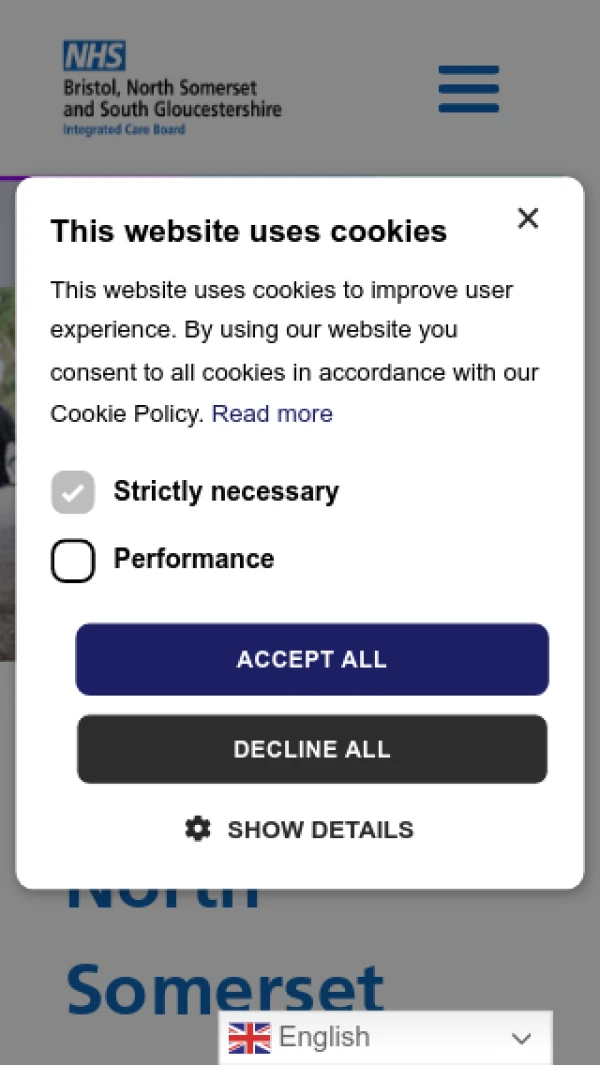The image size is (600, 1065).
Task: Click the Somerset heading behind the dialog
Action: coord(225,988)
